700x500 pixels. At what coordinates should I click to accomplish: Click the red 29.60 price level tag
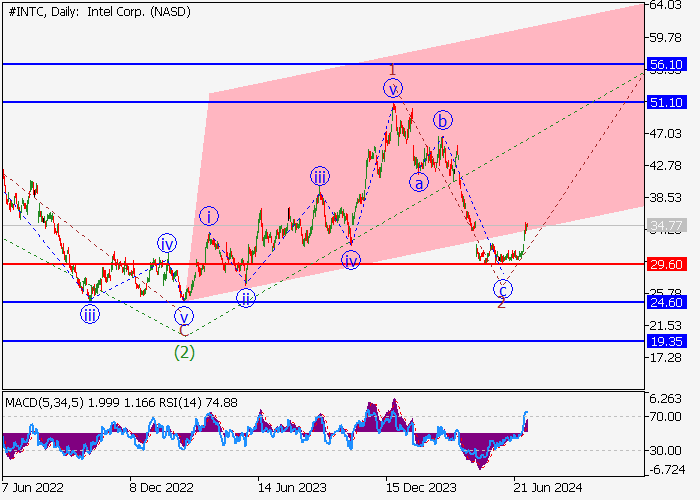[666, 264]
